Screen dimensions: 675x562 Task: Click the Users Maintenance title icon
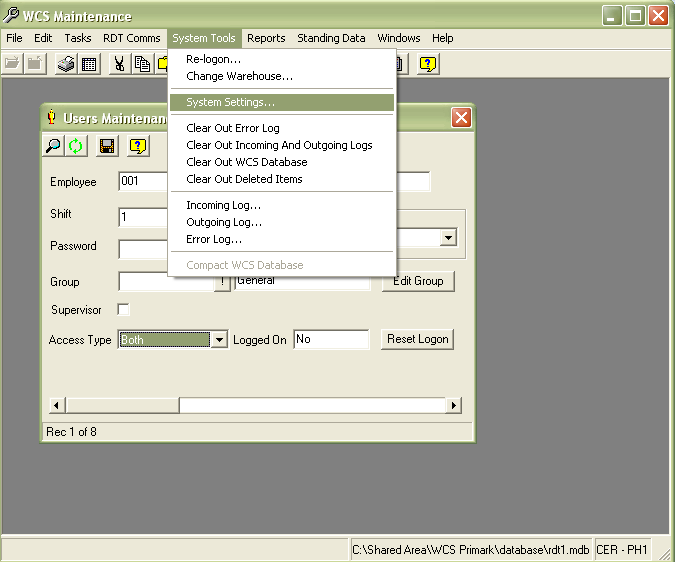pyautogui.click(x=52, y=117)
